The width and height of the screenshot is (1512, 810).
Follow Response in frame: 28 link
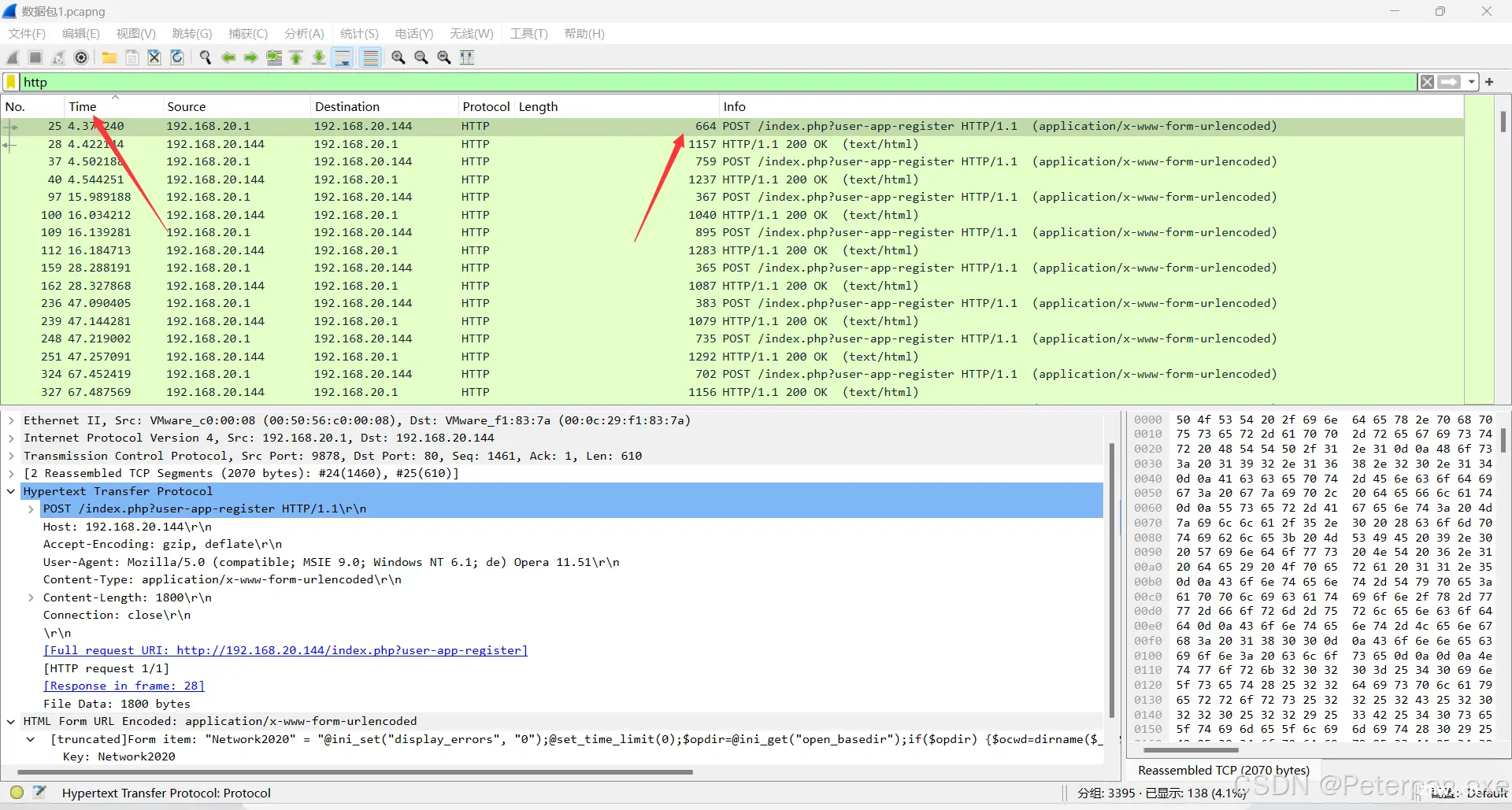tap(124, 686)
